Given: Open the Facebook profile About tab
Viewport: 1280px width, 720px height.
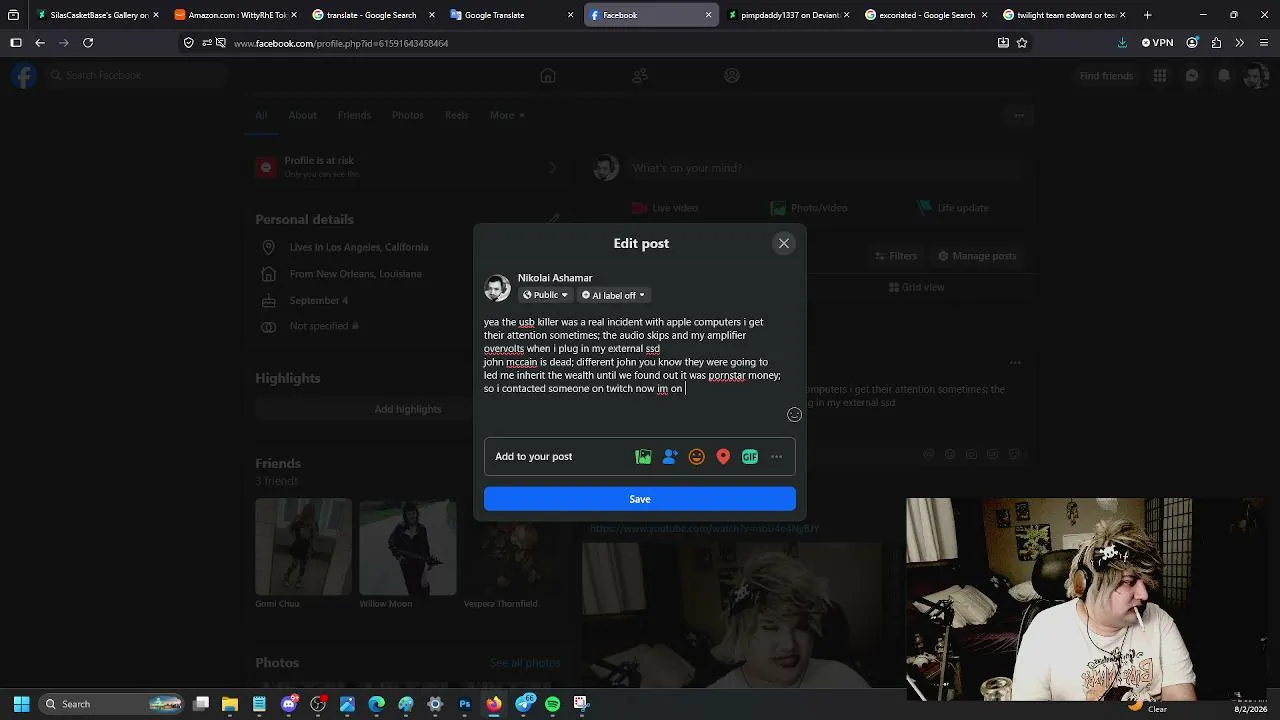Looking at the screenshot, I should 302,115.
